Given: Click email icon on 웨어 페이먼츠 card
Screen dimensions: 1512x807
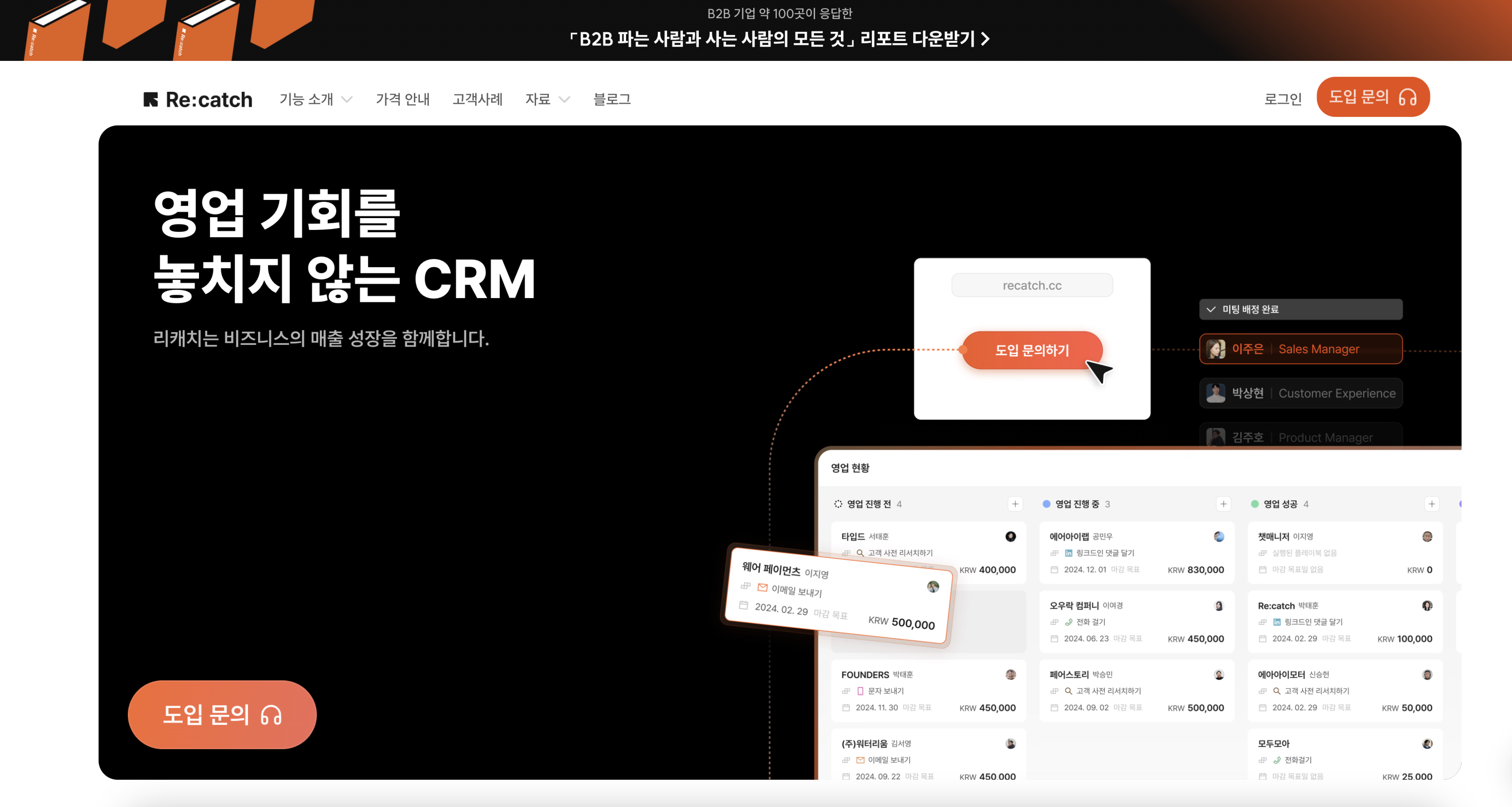Looking at the screenshot, I should click(762, 587).
